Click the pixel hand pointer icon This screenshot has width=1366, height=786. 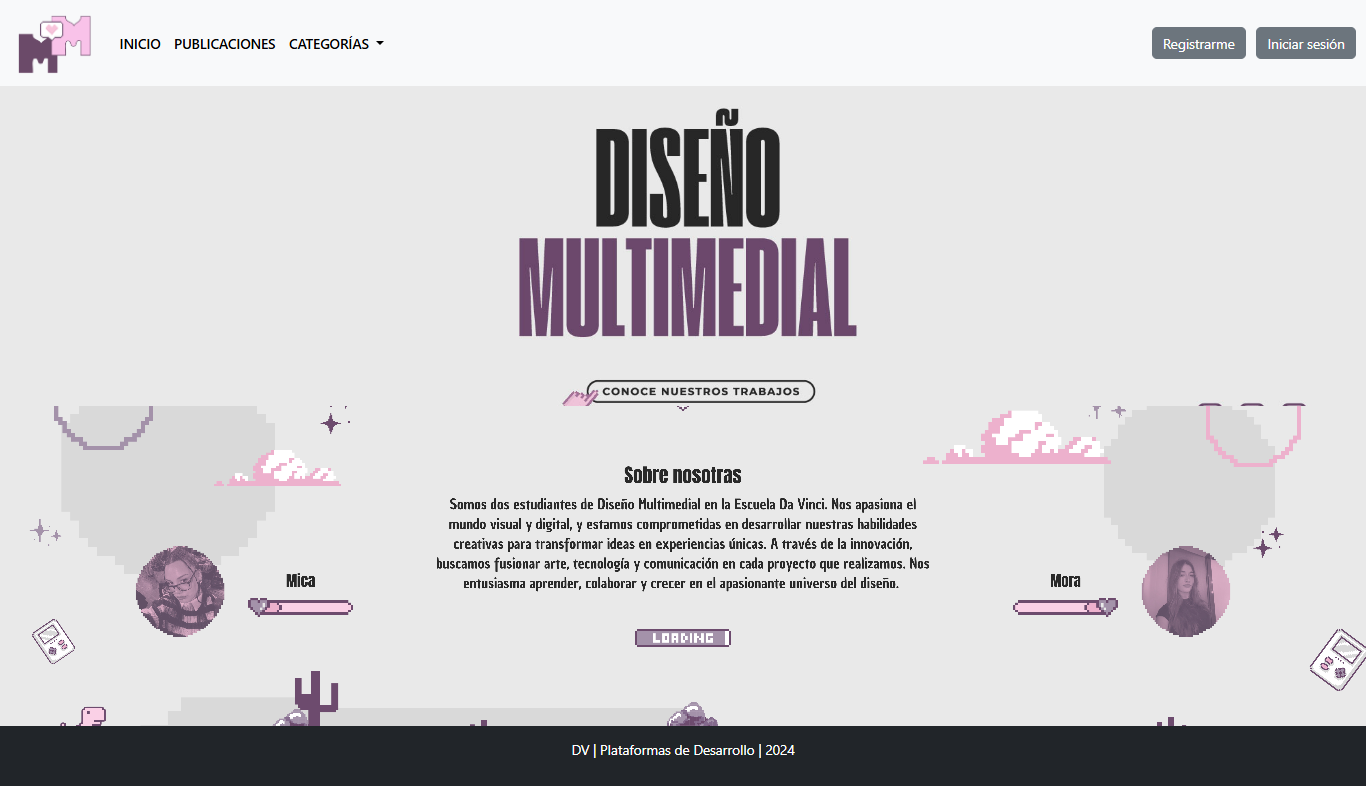[x=577, y=397]
